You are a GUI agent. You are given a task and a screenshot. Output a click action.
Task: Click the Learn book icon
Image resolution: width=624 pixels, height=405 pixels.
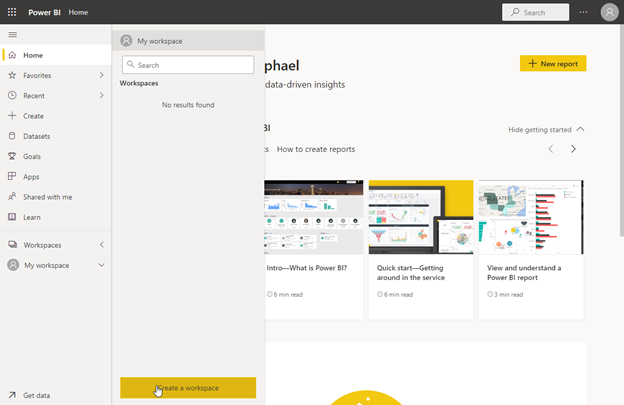[12, 217]
